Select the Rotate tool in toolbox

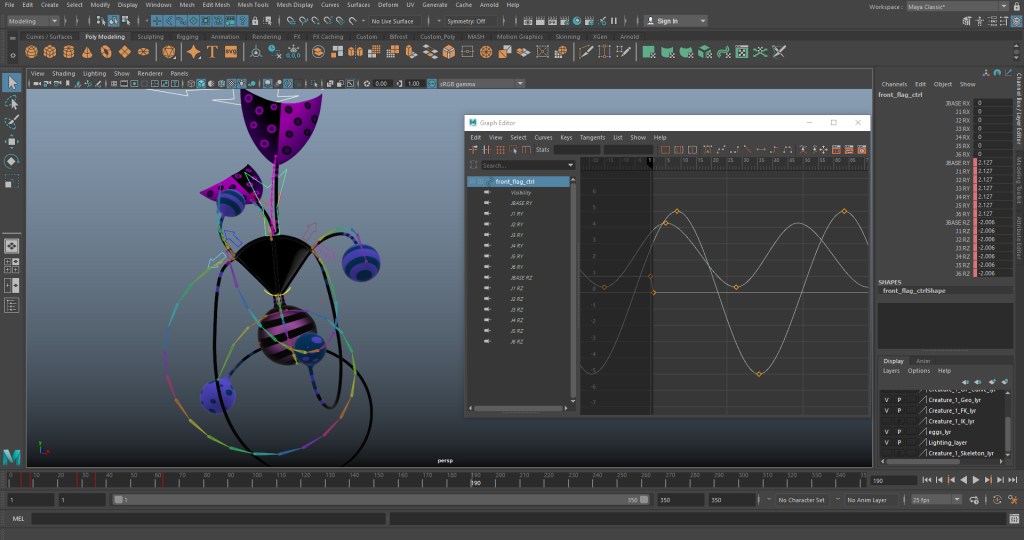pos(11,161)
